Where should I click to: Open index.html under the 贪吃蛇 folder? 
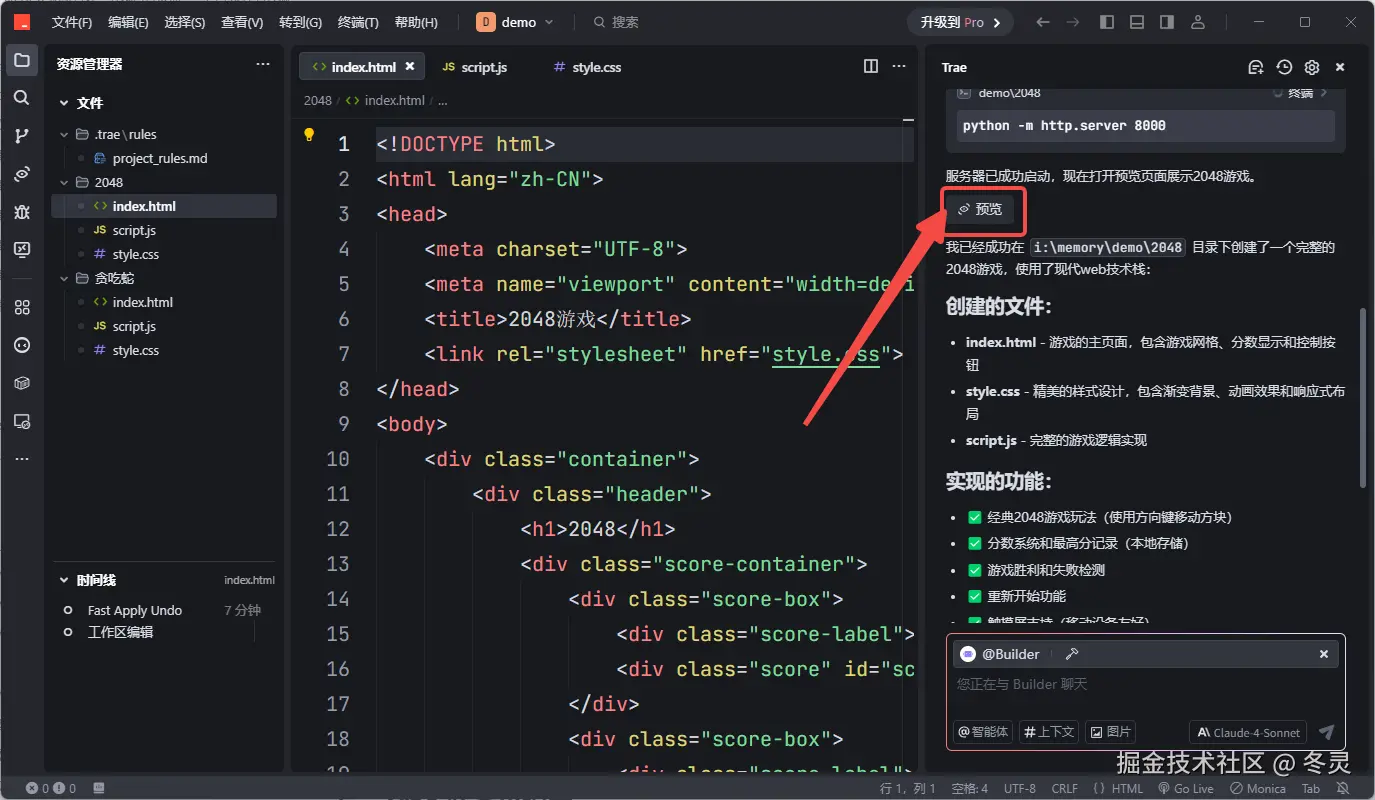(143, 302)
